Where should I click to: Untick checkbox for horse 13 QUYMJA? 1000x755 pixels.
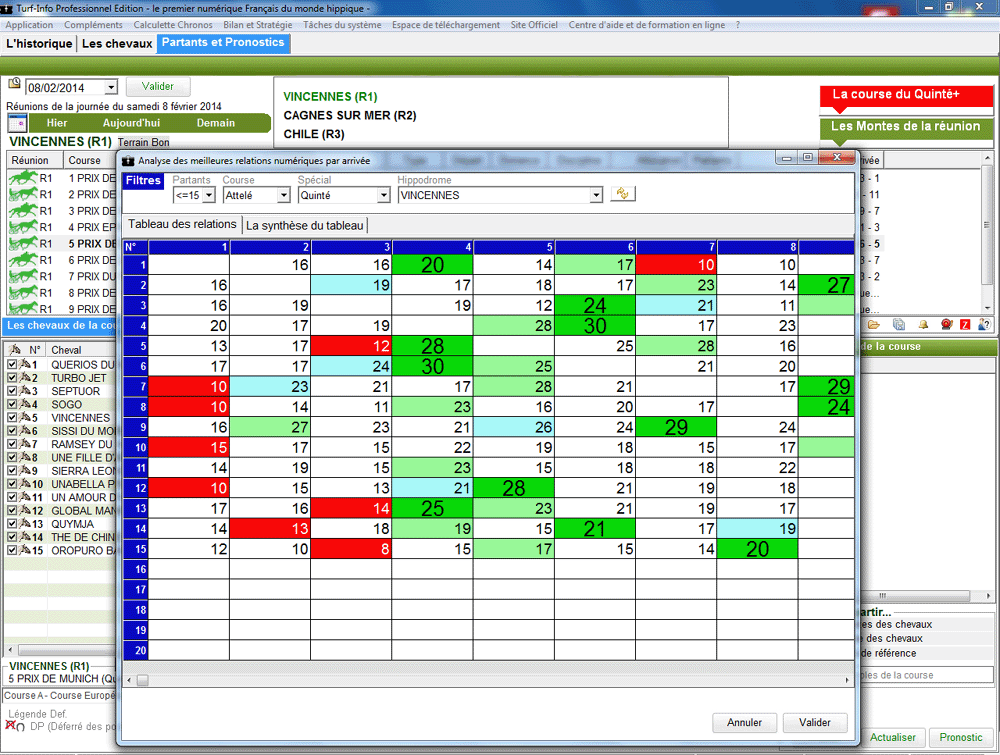click(12, 523)
